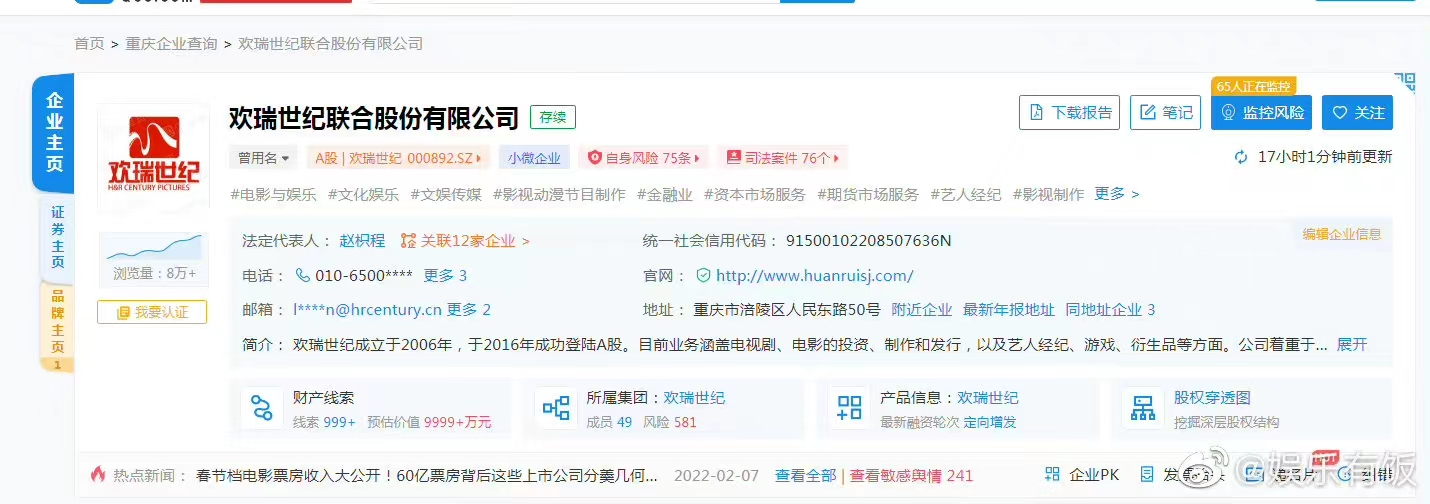Screen dimensions: 1430x504
Task: Select the 小微企业 tag
Action: (x=534, y=158)
